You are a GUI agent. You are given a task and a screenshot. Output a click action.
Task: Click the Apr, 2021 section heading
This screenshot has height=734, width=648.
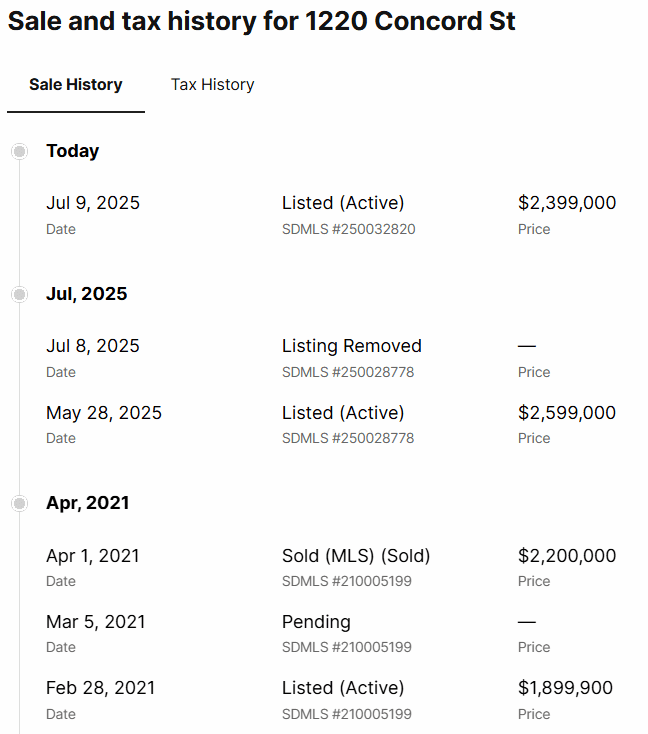[x=87, y=503]
